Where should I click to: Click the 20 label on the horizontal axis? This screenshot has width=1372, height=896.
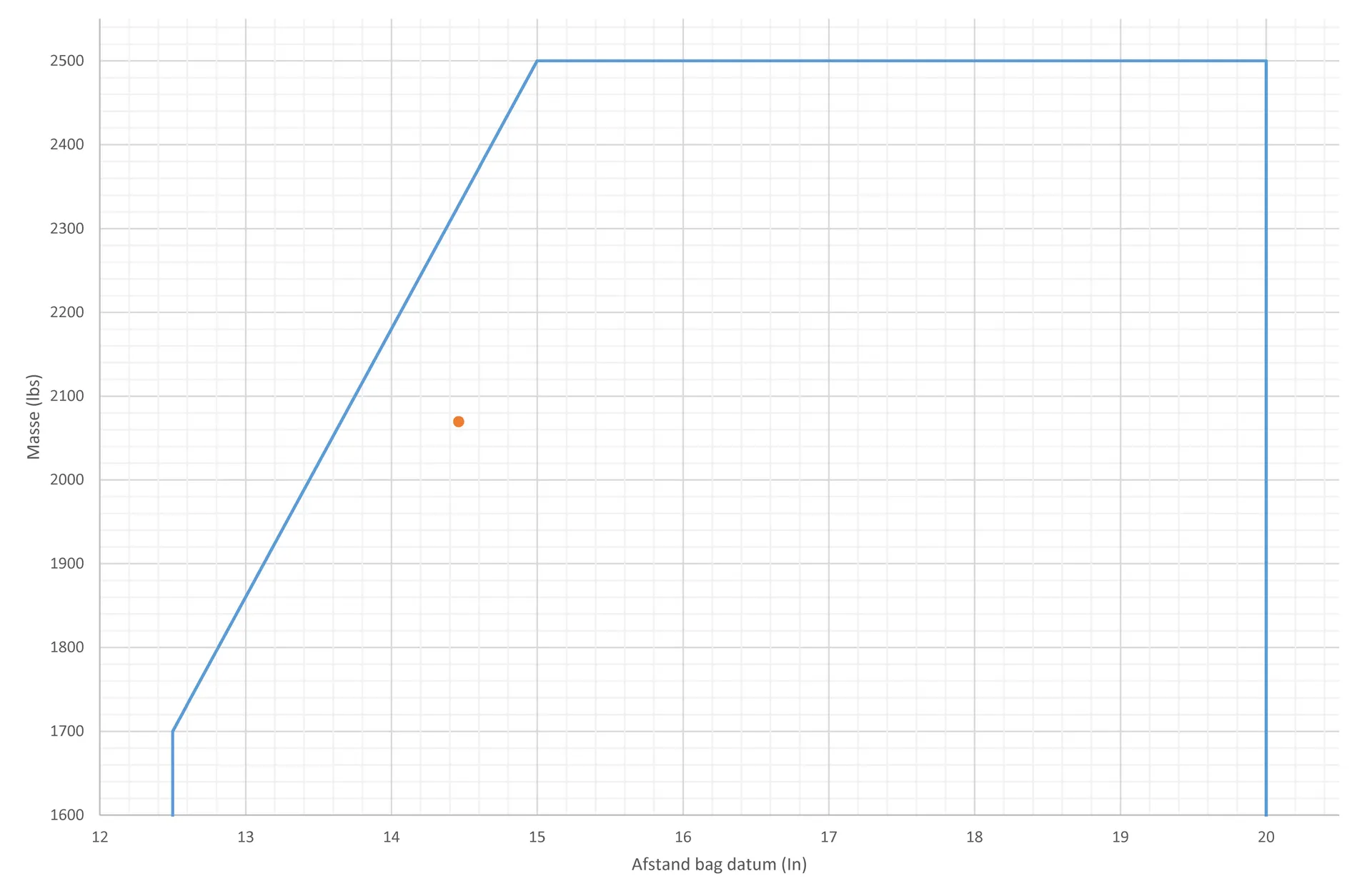tap(1266, 837)
